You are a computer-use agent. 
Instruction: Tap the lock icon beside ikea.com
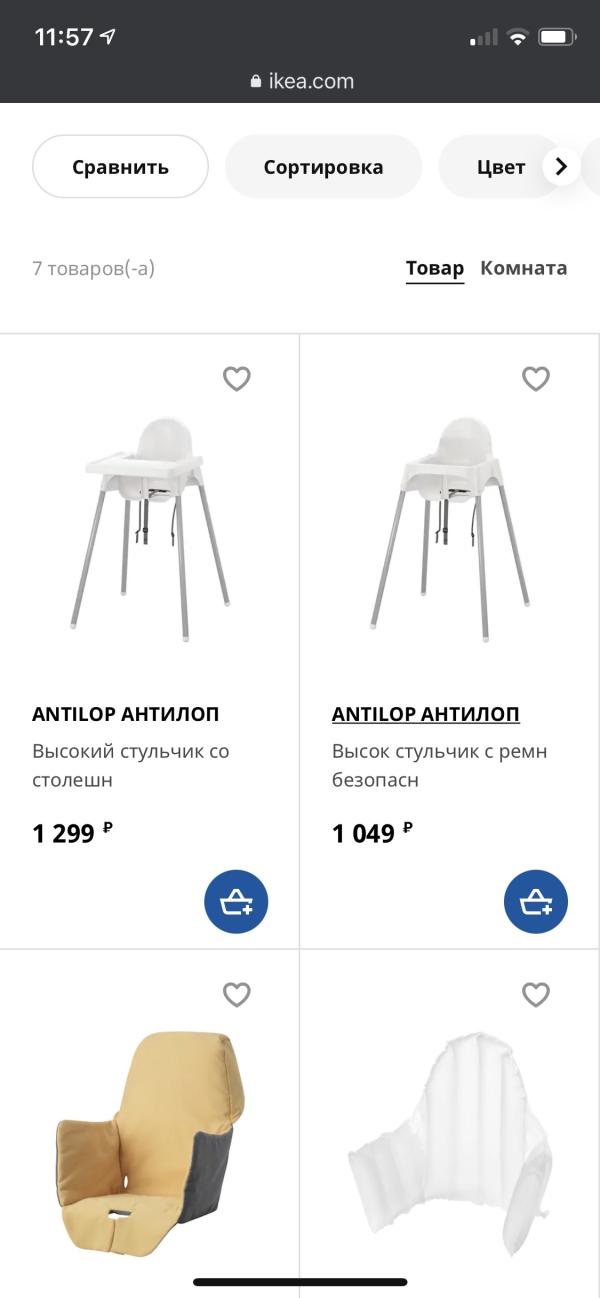pyautogui.click(x=256, y=82)
